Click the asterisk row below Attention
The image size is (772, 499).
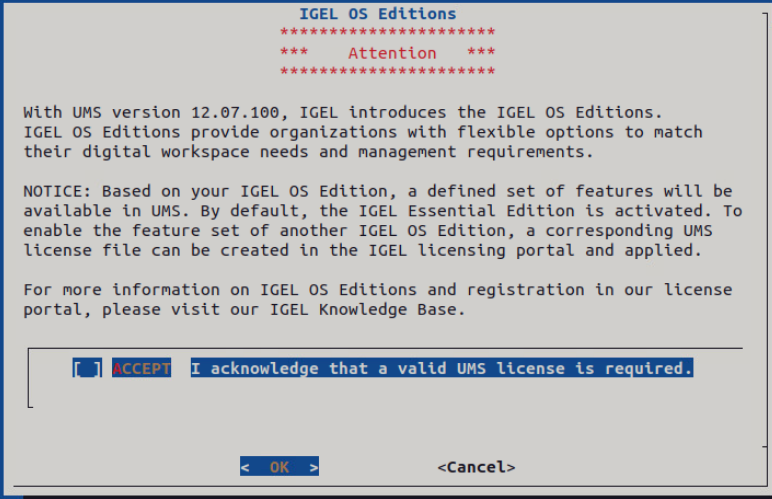pyautogui.click(x=387, y=72)
